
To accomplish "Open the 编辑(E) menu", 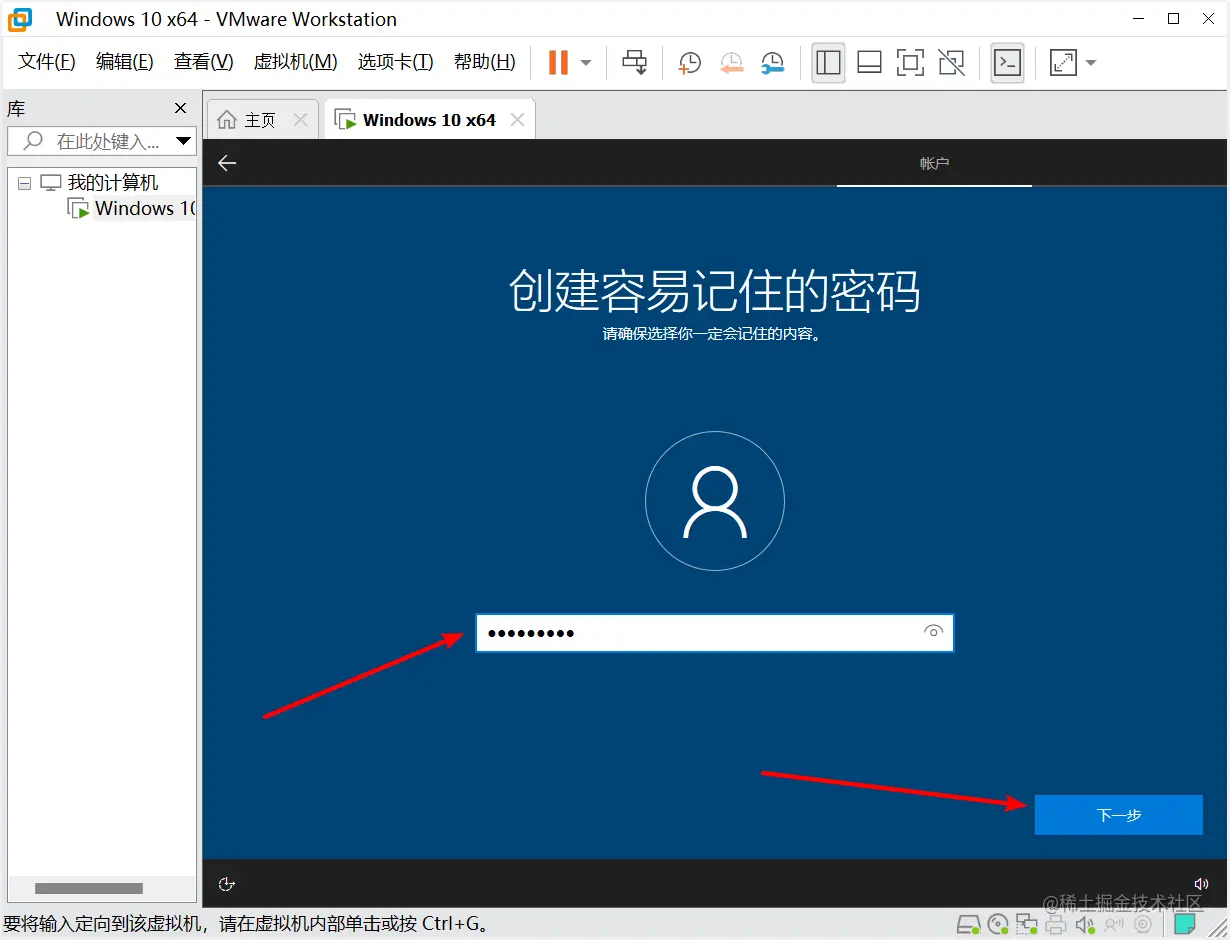I will pos(125,62).
